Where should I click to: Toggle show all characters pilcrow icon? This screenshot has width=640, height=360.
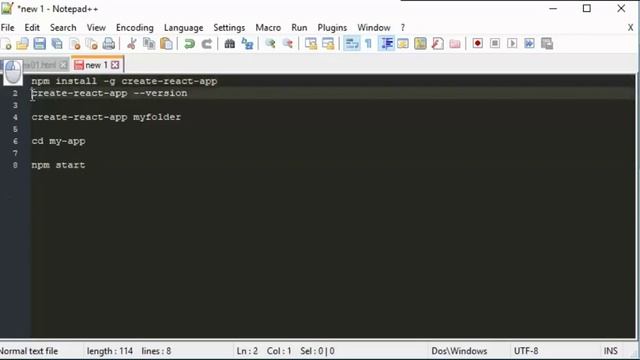pyautogui.click(x=368, y=44)
